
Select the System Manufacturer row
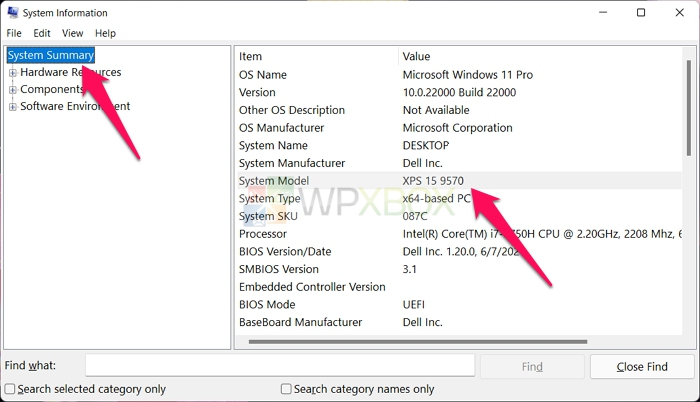[x=459, y=163]
